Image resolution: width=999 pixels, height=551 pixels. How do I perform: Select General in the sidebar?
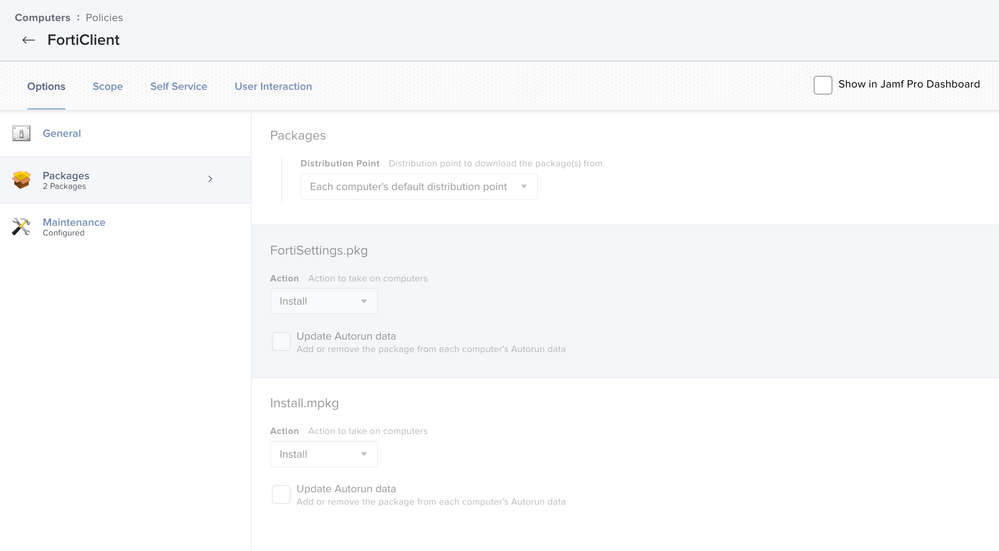coord(62,133)
